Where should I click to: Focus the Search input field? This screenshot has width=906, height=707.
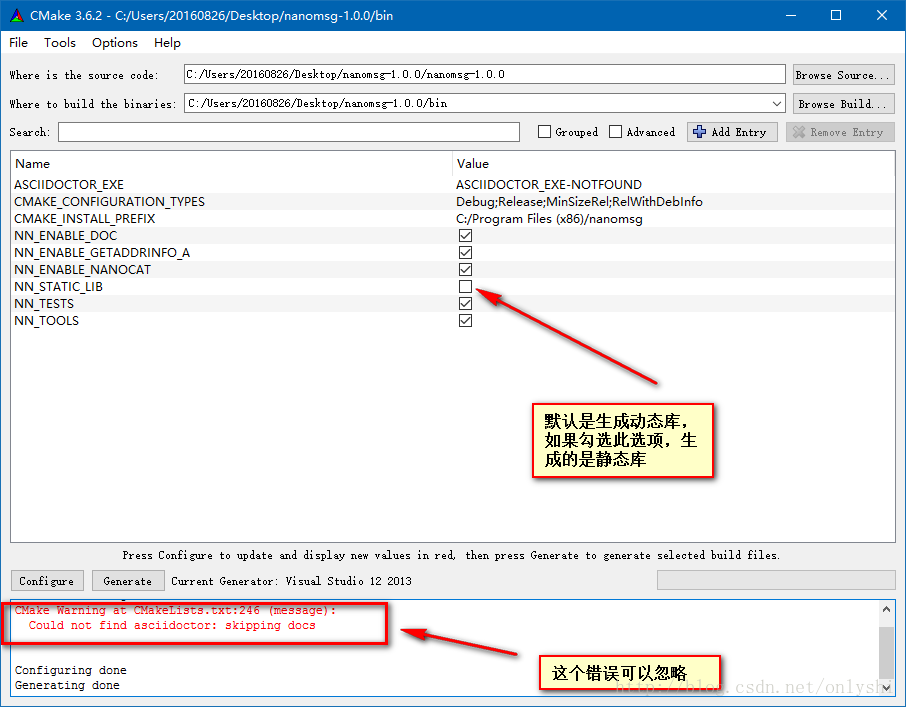pos(289,132)
